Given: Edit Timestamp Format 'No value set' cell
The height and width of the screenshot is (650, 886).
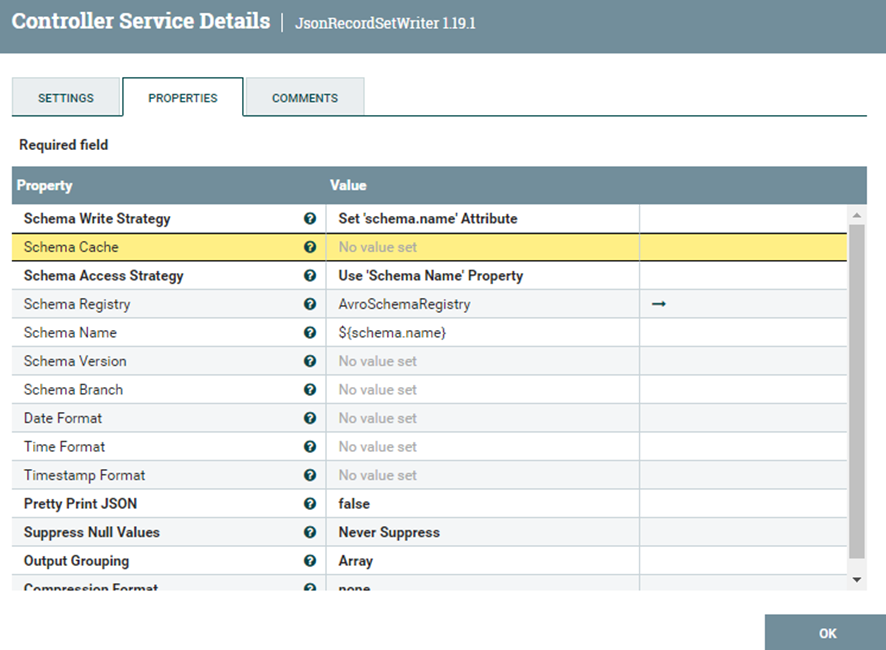Looking at the screenshot, I should click(x=483, y=475).
